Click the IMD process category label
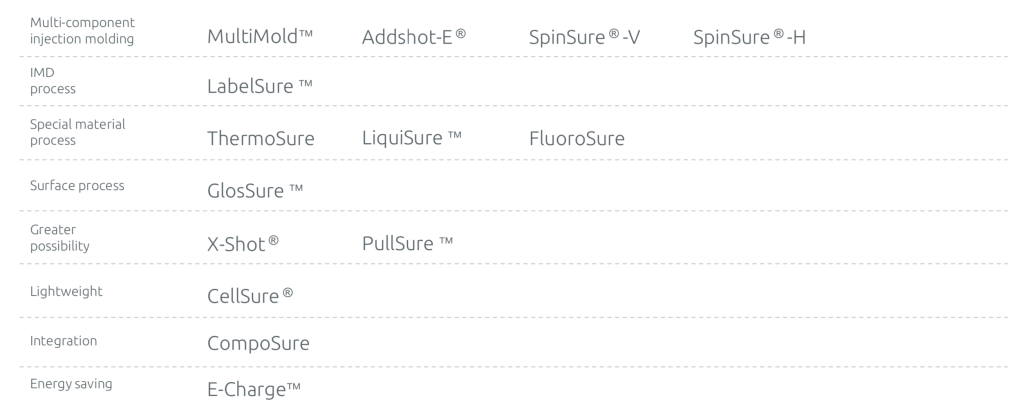 [x=53, y=81]
